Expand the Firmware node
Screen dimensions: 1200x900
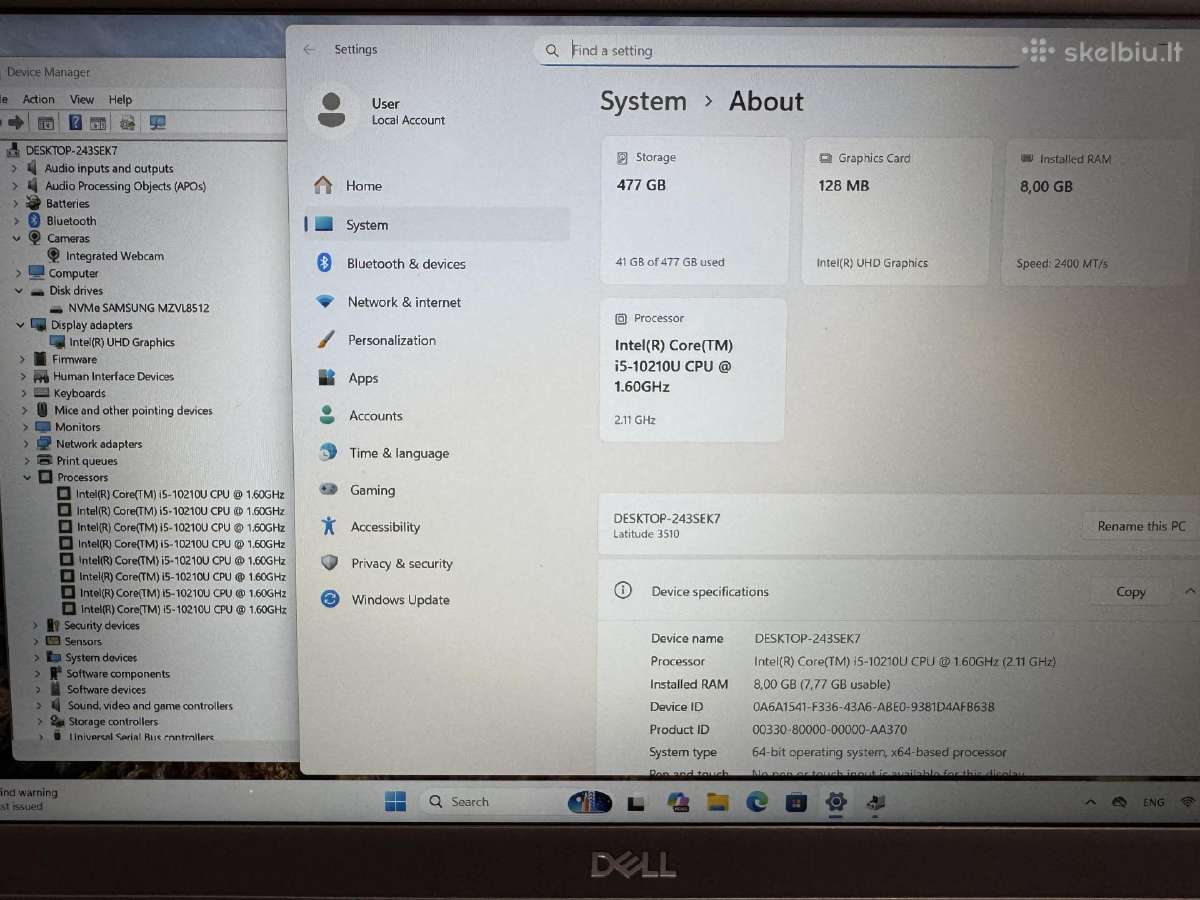click(22, 359)
